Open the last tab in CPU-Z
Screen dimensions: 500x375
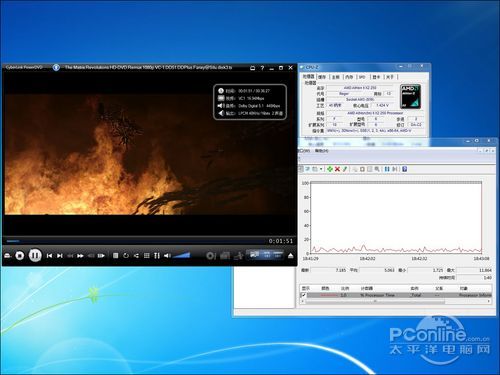coord(389,77)
